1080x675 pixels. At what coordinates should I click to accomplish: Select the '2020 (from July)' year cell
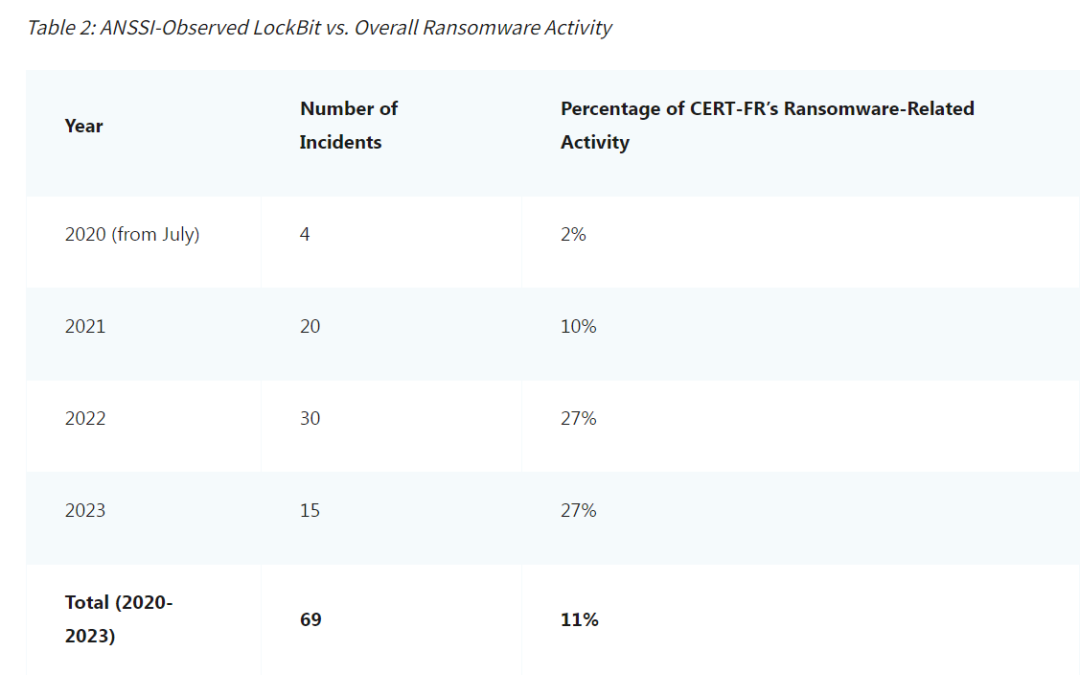click(x=132, y=235)
